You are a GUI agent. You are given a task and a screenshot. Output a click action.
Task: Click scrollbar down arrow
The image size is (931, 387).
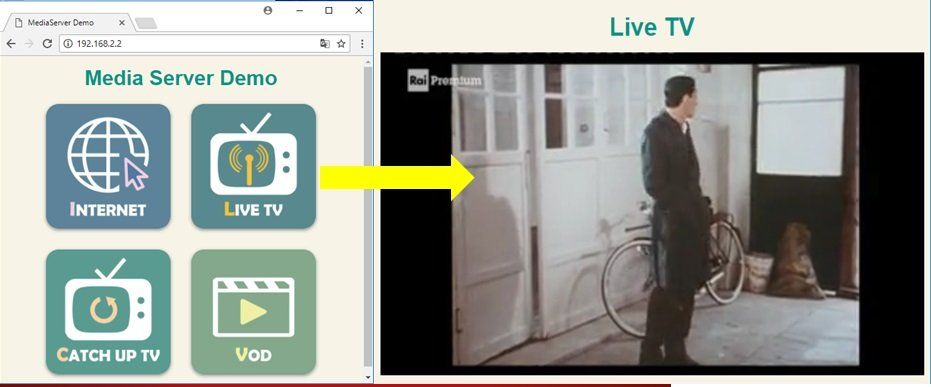pyautogui.click(x=368, y=378)
